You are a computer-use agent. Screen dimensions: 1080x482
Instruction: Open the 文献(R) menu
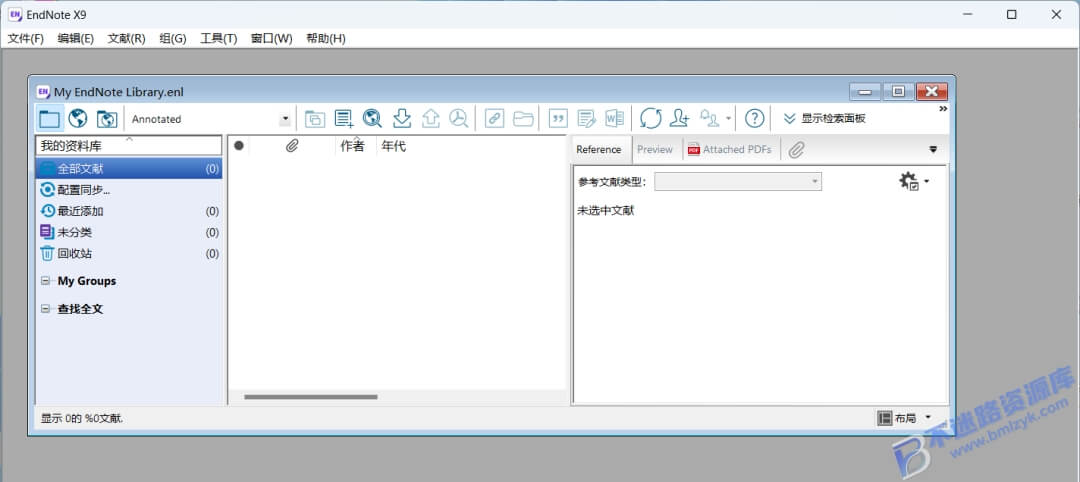pyautogui.click(x=127, y=39)
